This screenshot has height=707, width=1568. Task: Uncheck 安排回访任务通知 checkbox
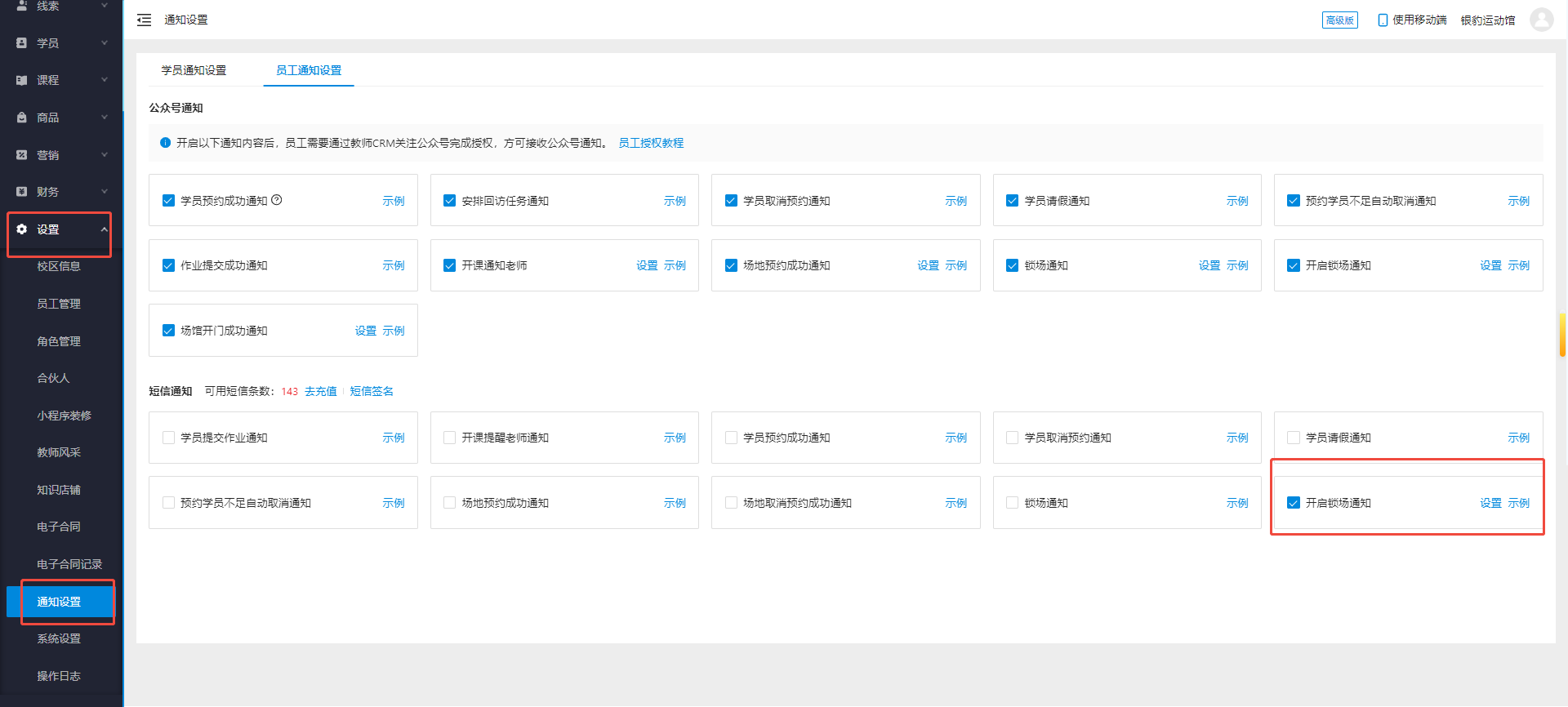point(449,201)
